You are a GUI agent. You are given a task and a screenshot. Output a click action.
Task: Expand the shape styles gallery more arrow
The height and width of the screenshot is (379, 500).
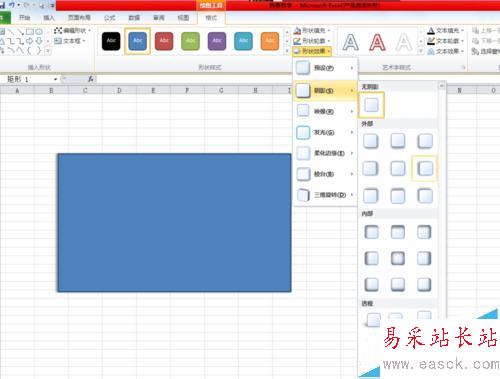tap(287, 51)
